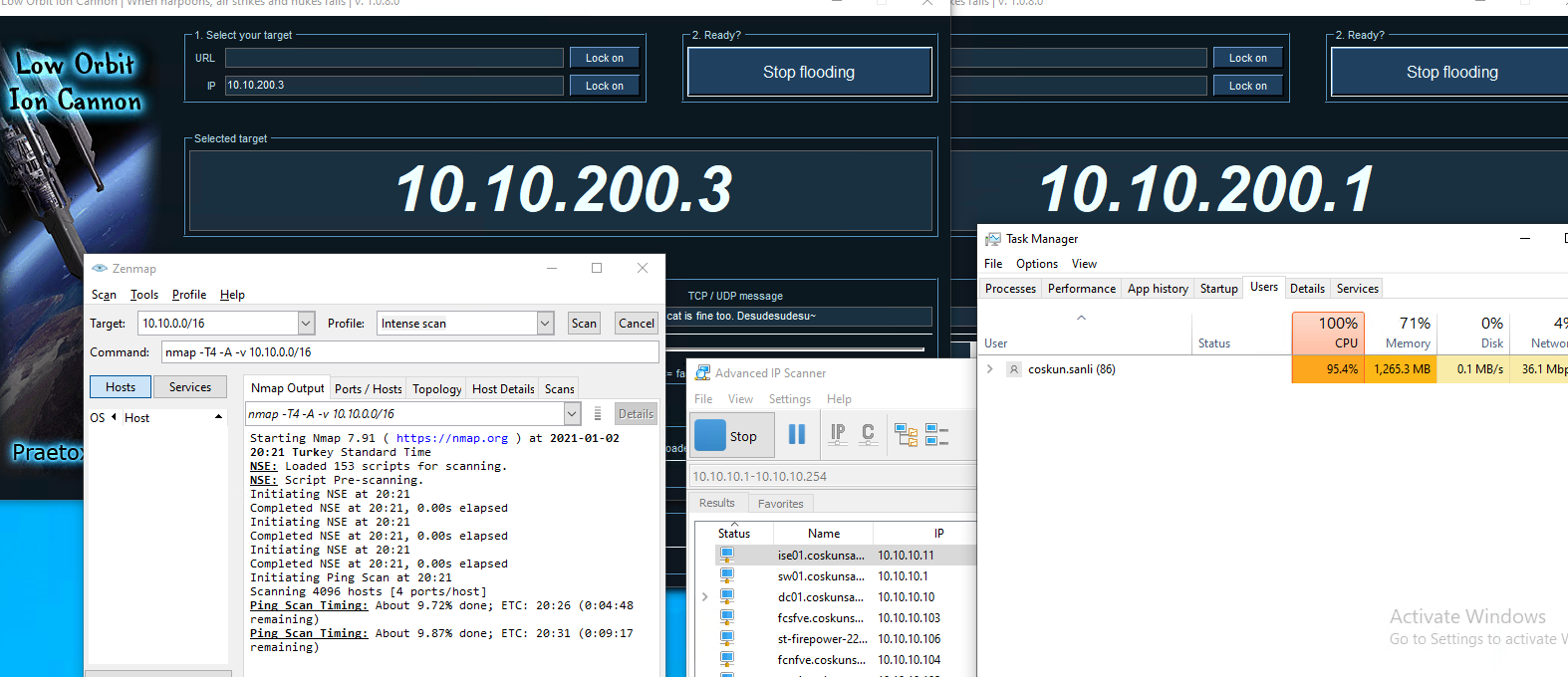
Task: Click the Zenmap eye icon in title bar
Action: tap(100, 269)
